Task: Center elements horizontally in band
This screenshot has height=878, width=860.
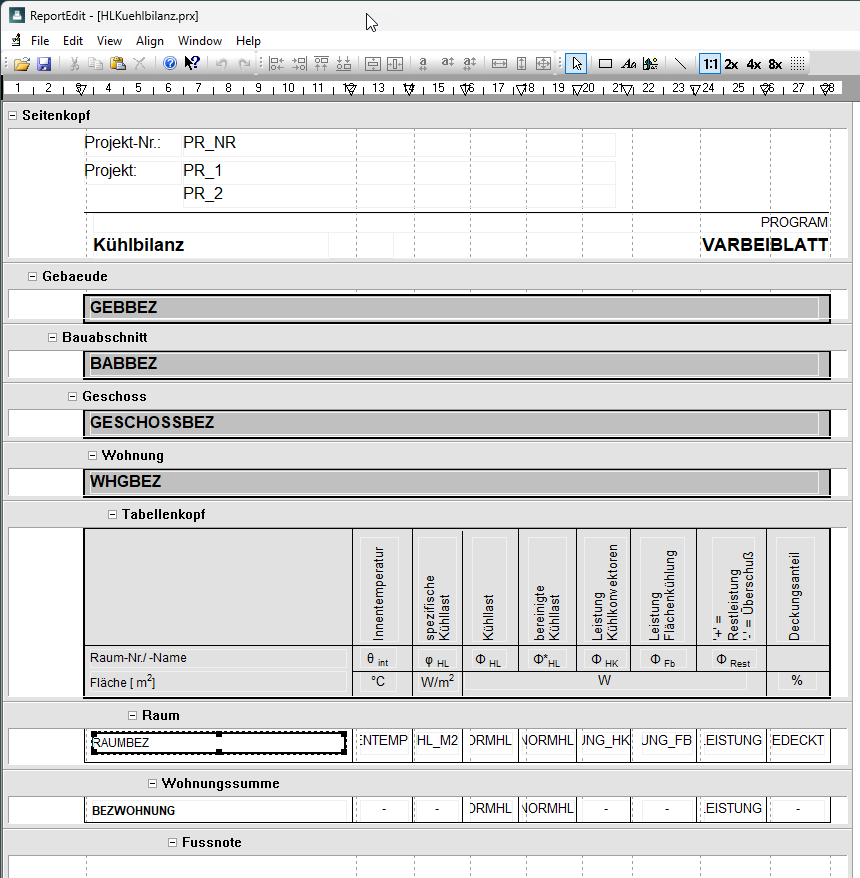Action: (395, 64)
